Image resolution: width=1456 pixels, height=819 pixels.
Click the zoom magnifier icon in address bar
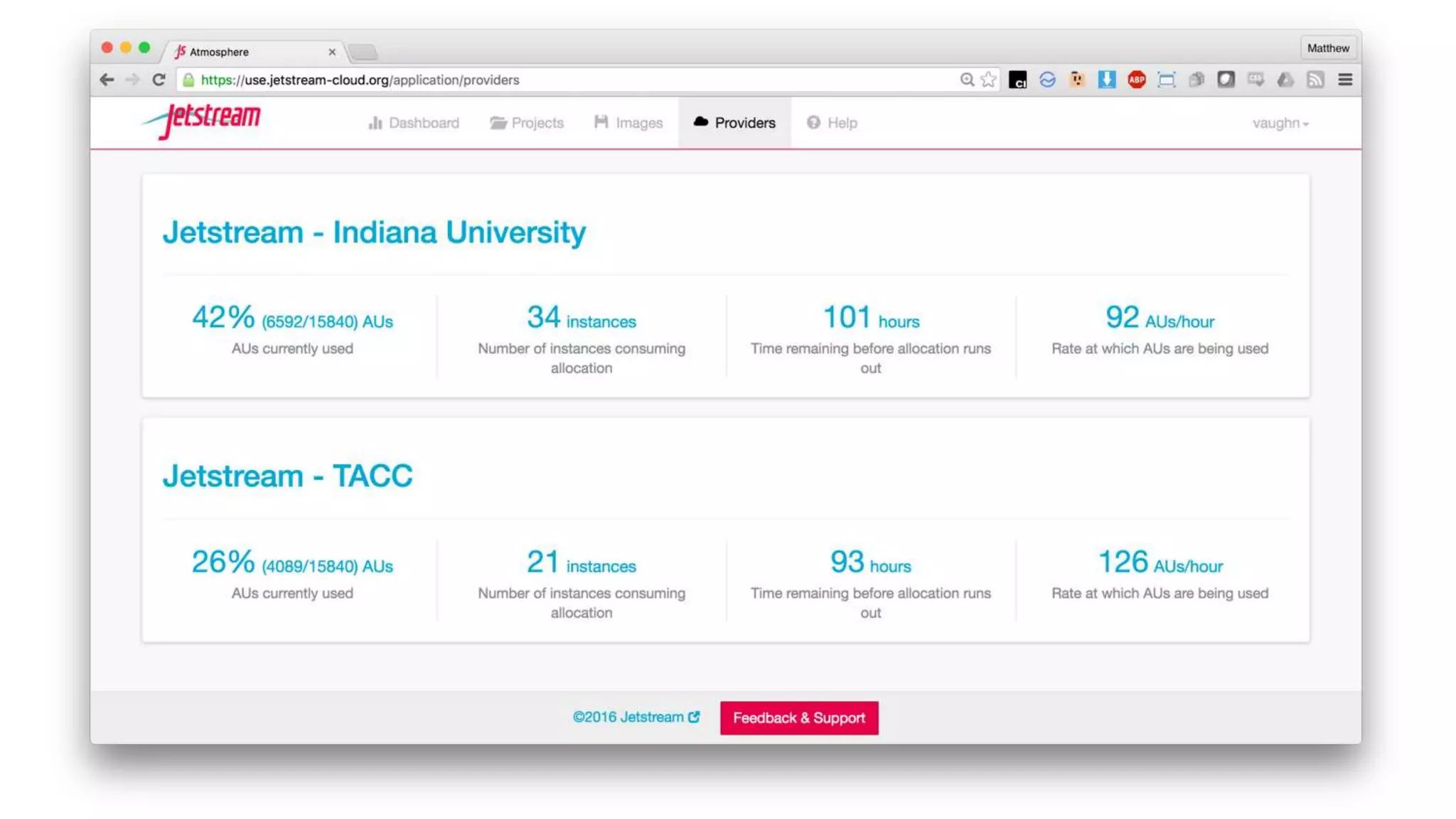pos(967,80)
